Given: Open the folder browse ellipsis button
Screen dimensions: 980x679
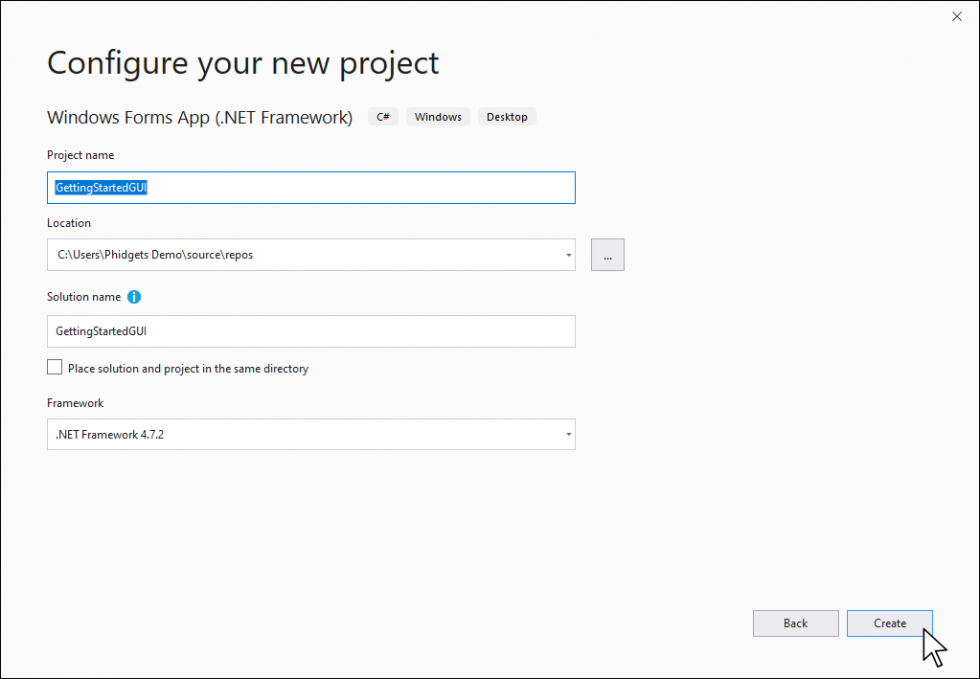Looking at the screenshot, I should coord(607,255).
